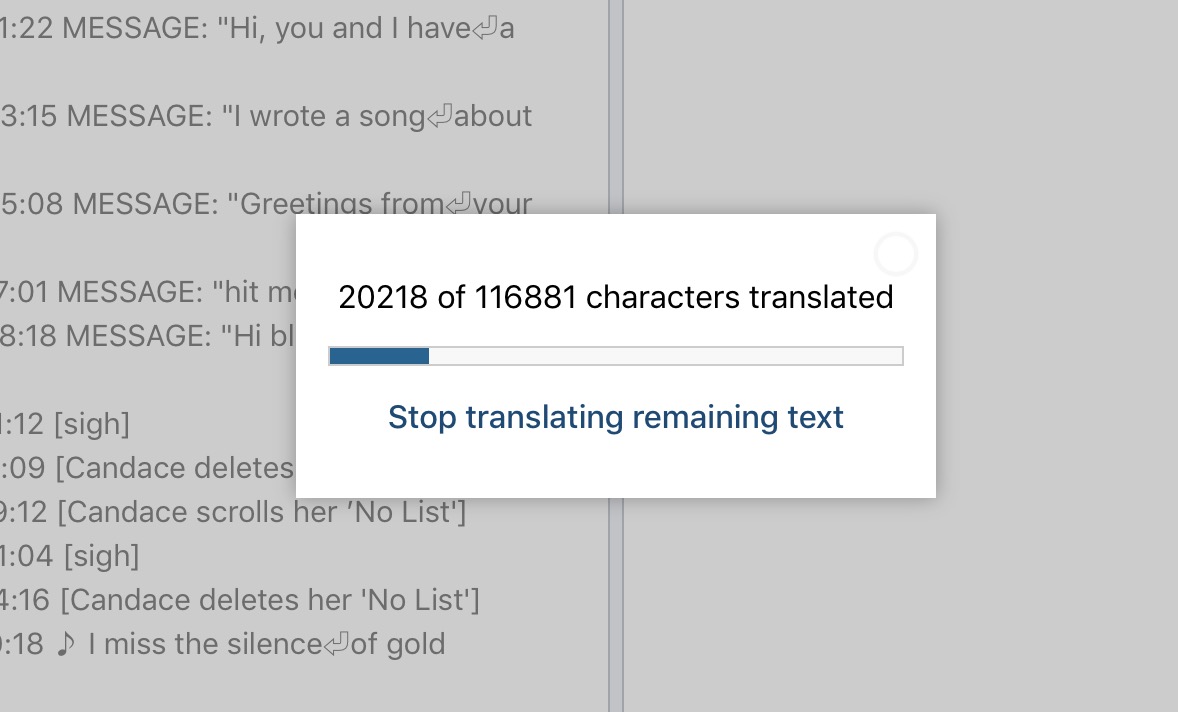Click the Stop translating remaining text link
The height and width of the screenshot is (712, 1178).
coord(616,417)
